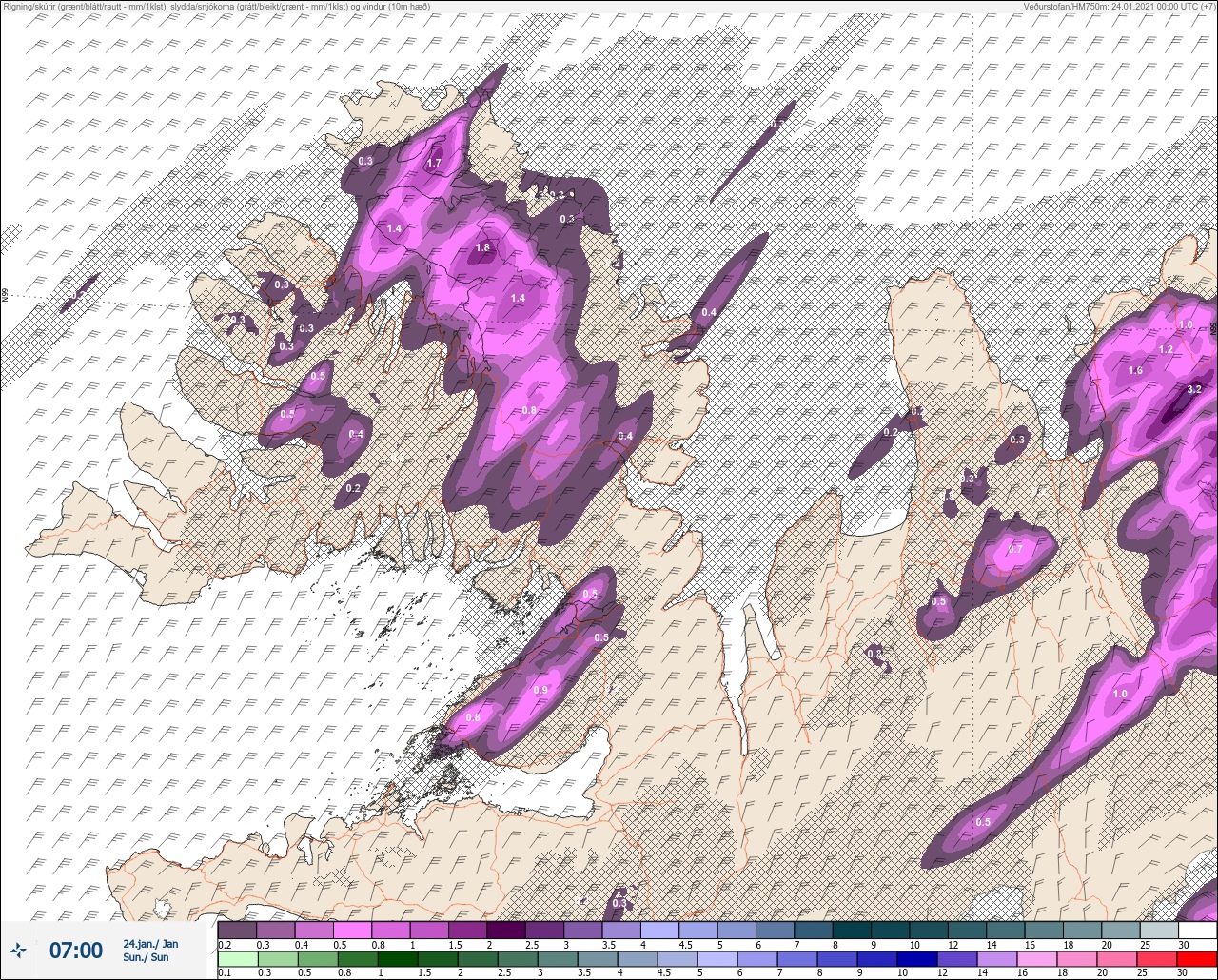Click the 1.7 precipitation value on map
The image size is (1218, 980).
pyautogui.click(x=434, y=164)
